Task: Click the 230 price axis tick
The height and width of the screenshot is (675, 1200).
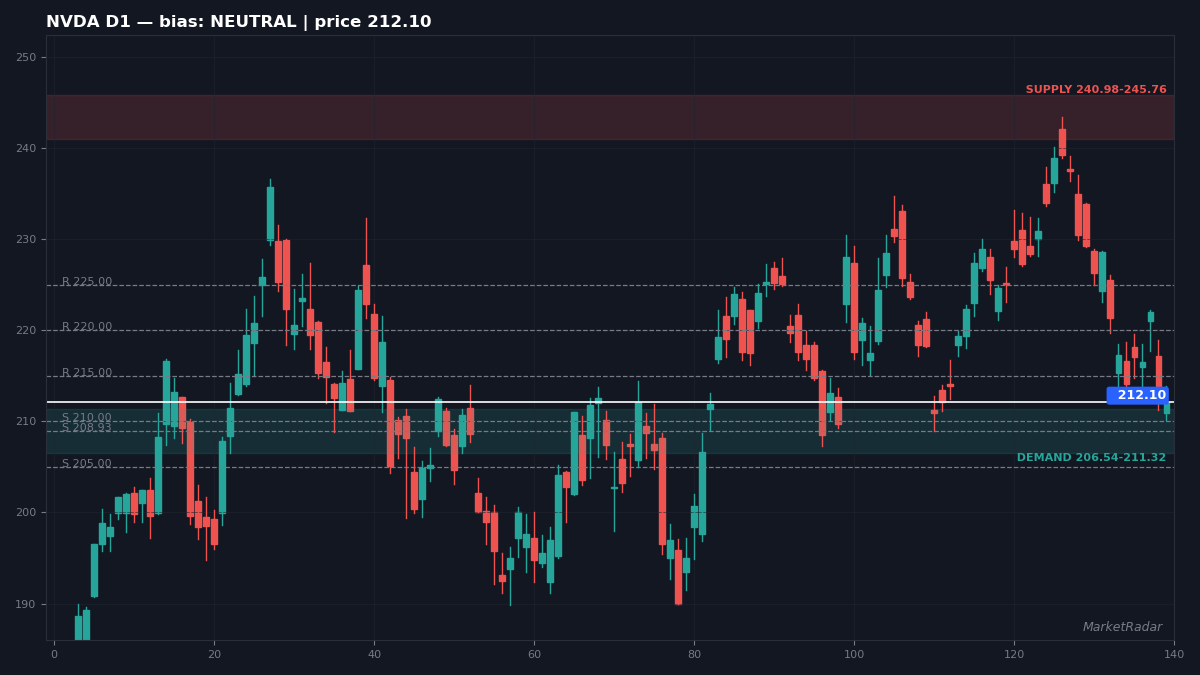Action: point(26,239)
